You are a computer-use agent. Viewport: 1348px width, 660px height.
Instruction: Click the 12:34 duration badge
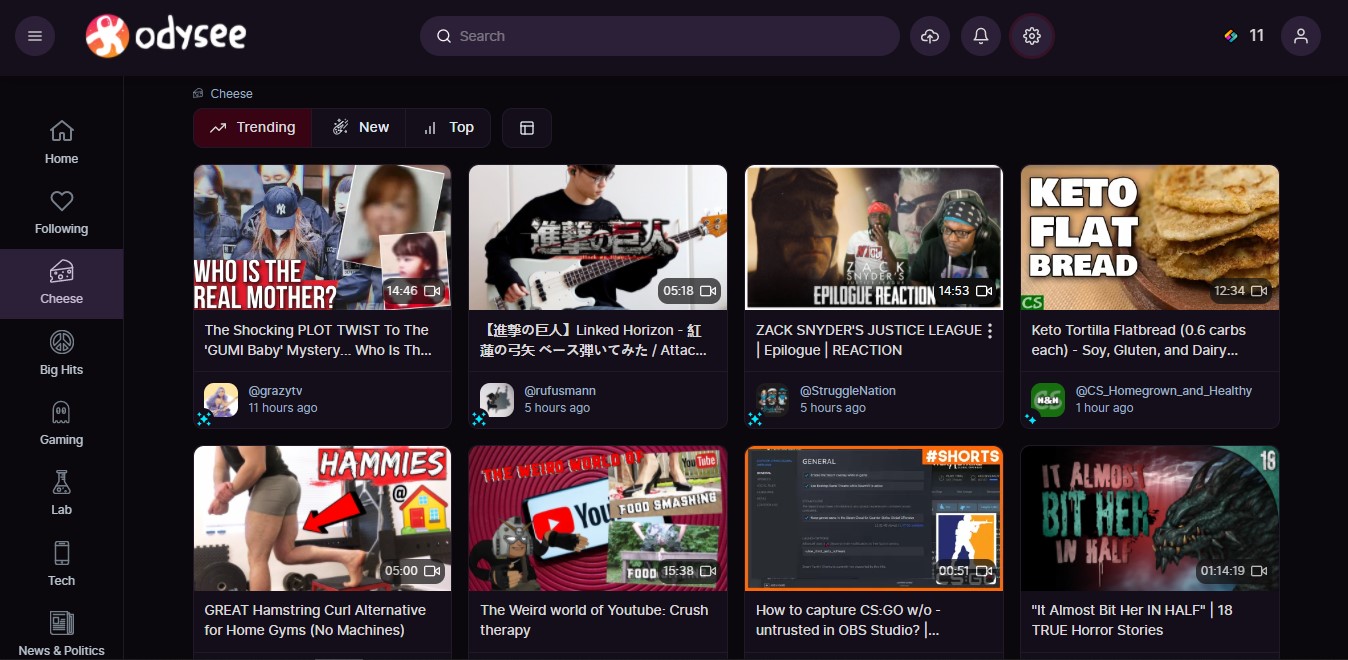[1241, 291]
